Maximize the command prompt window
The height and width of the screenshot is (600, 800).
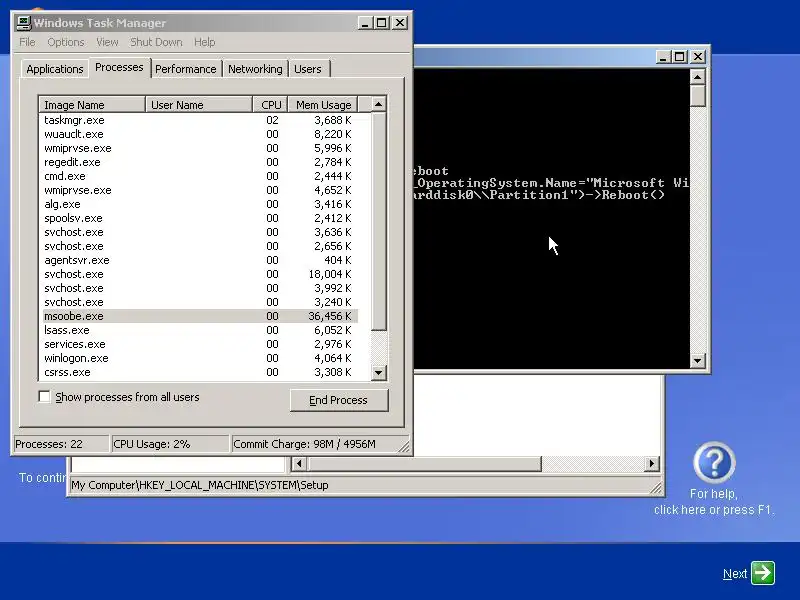680,57
